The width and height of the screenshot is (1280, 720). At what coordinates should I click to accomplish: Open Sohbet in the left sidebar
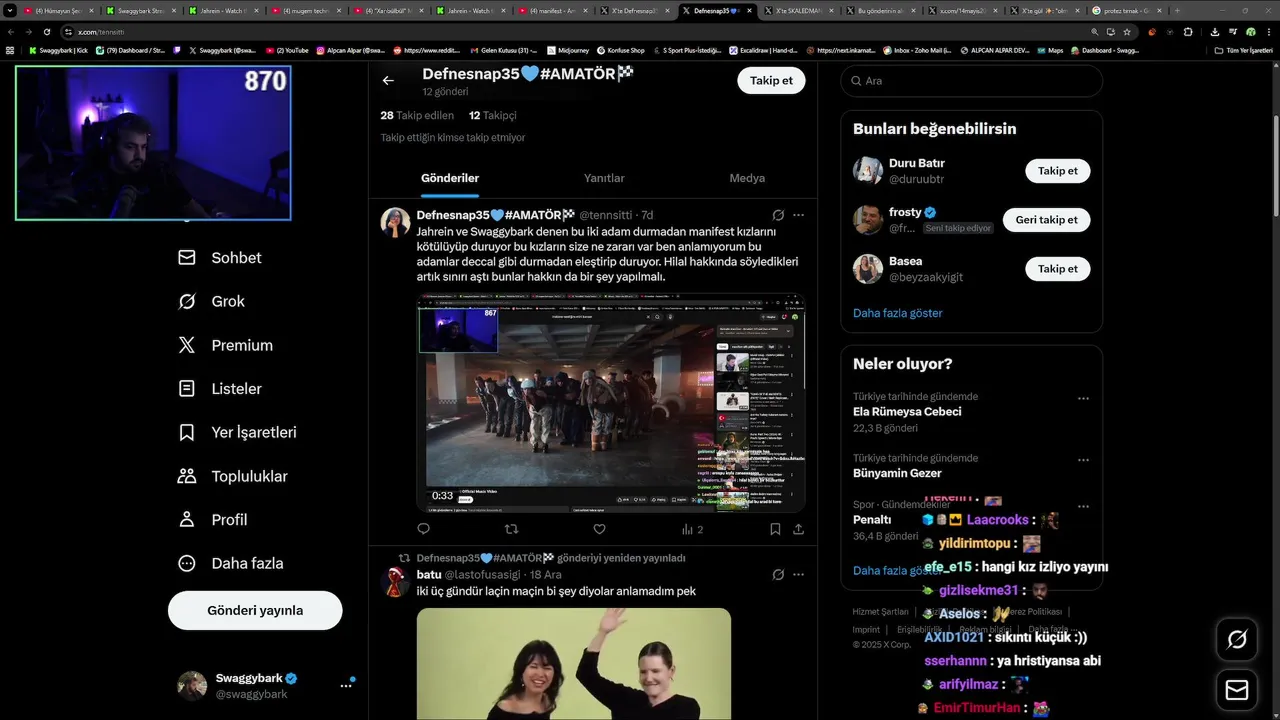click(220, 258)
